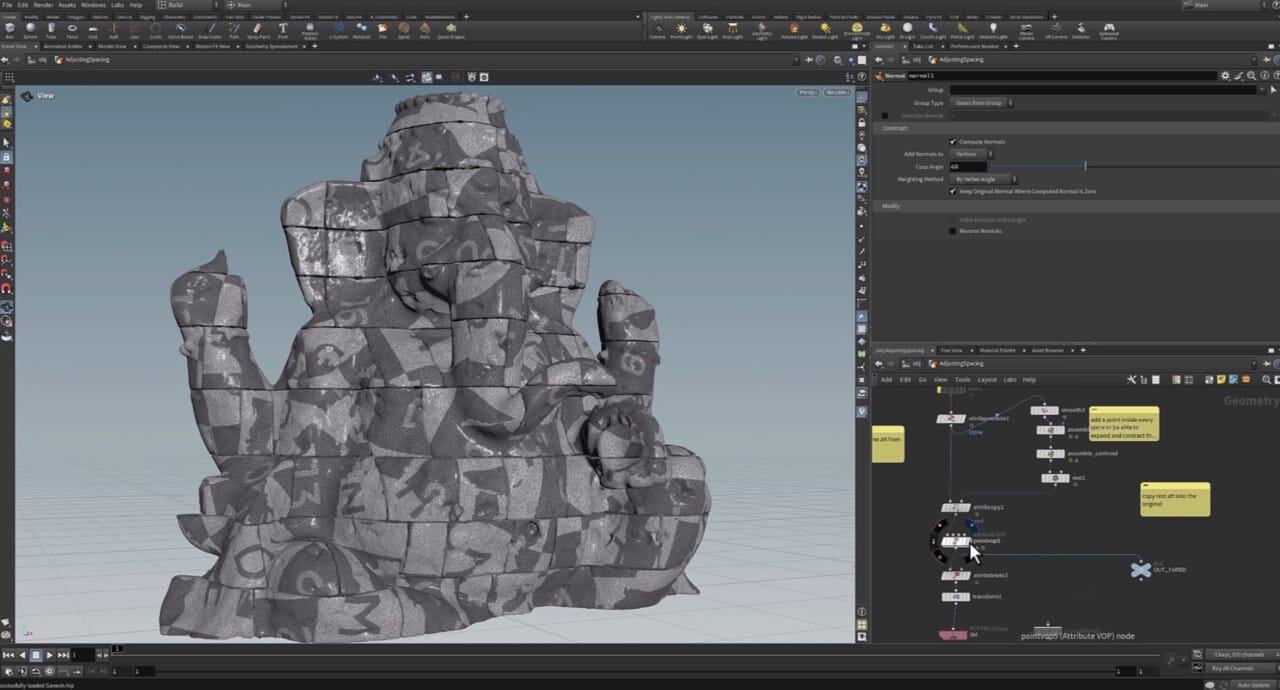Open the Render menu
Viewport: 1280px width, 690px height.
[x=43, y=5]
